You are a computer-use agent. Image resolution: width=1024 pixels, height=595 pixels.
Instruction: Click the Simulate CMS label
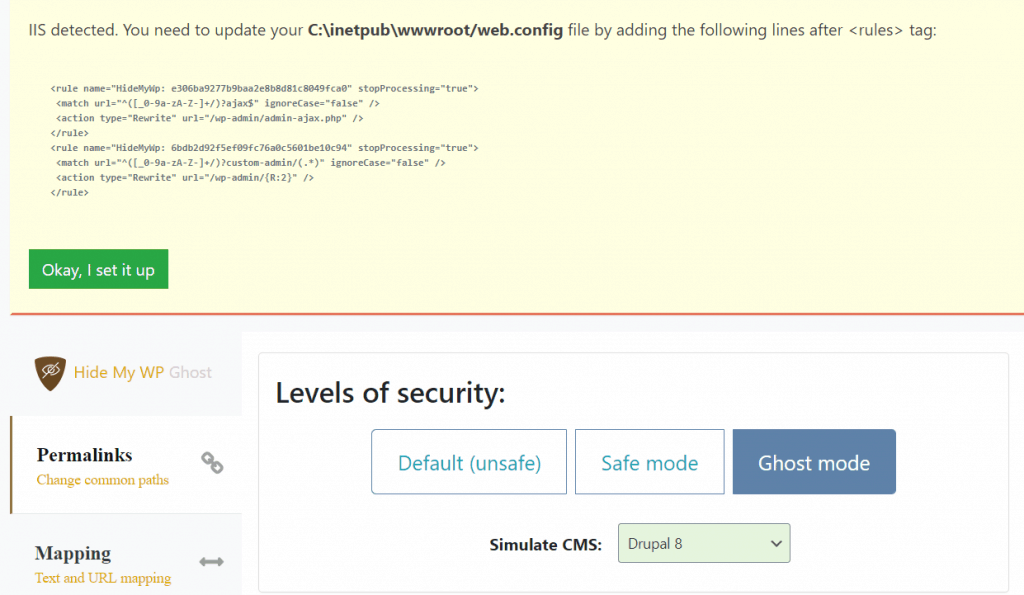[x=546, y=545]
